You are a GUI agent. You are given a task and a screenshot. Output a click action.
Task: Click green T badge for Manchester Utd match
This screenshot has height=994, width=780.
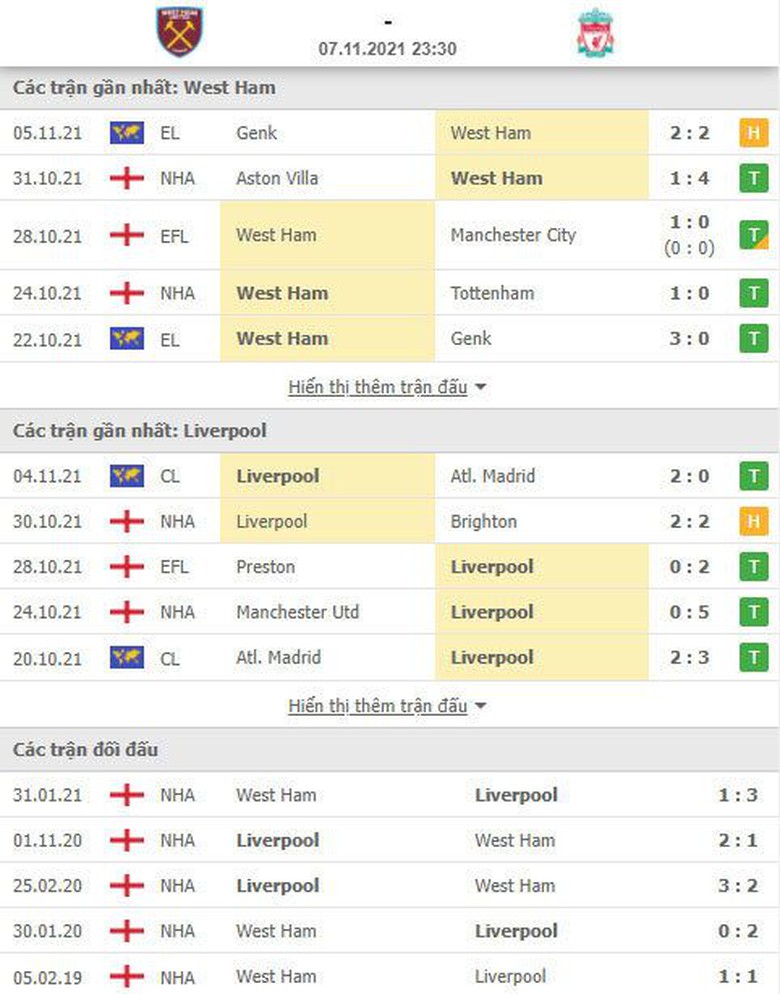tap(753, 612)
